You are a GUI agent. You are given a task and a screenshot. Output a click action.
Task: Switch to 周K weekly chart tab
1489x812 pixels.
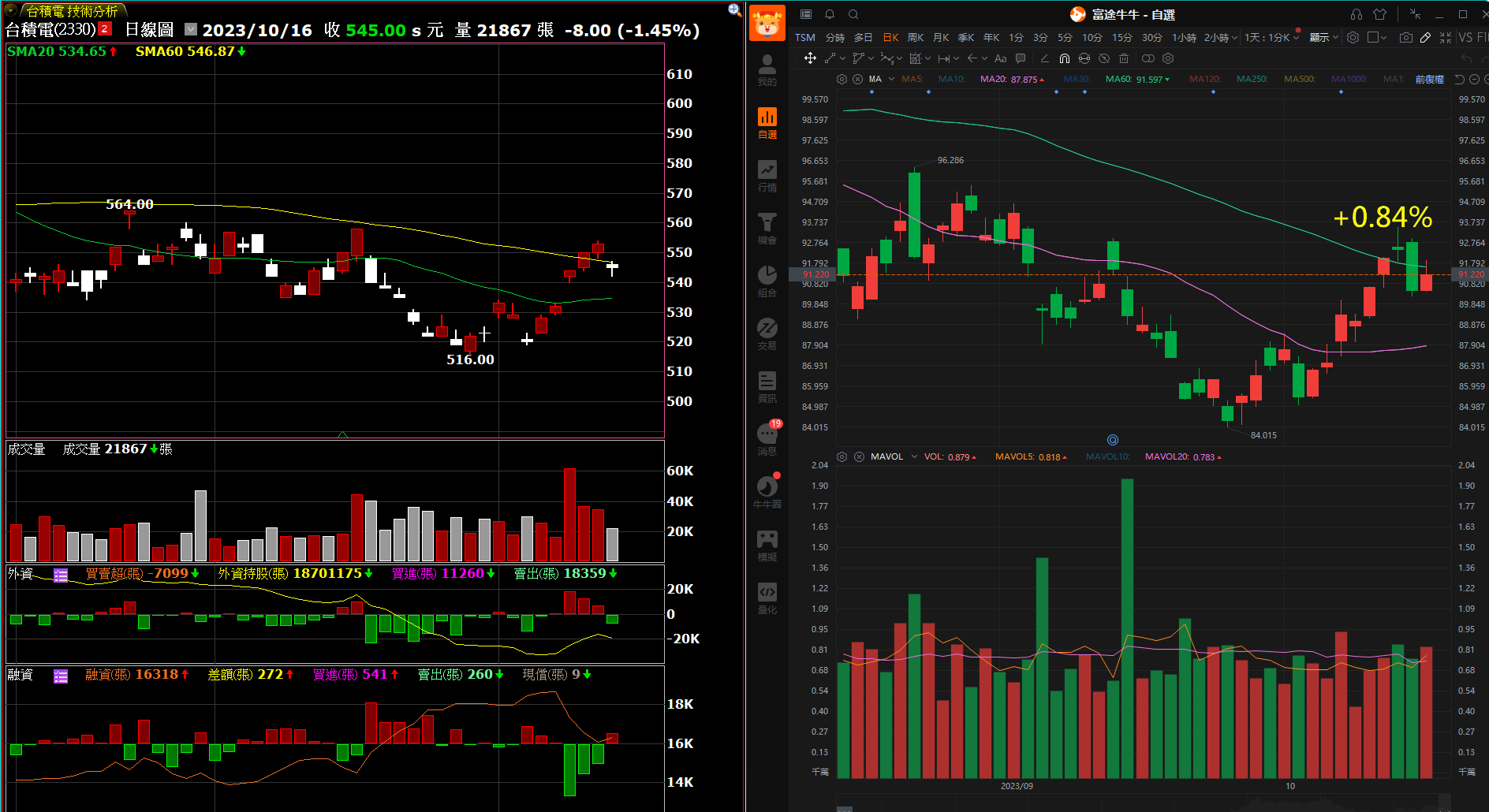(x=916, y=37)
